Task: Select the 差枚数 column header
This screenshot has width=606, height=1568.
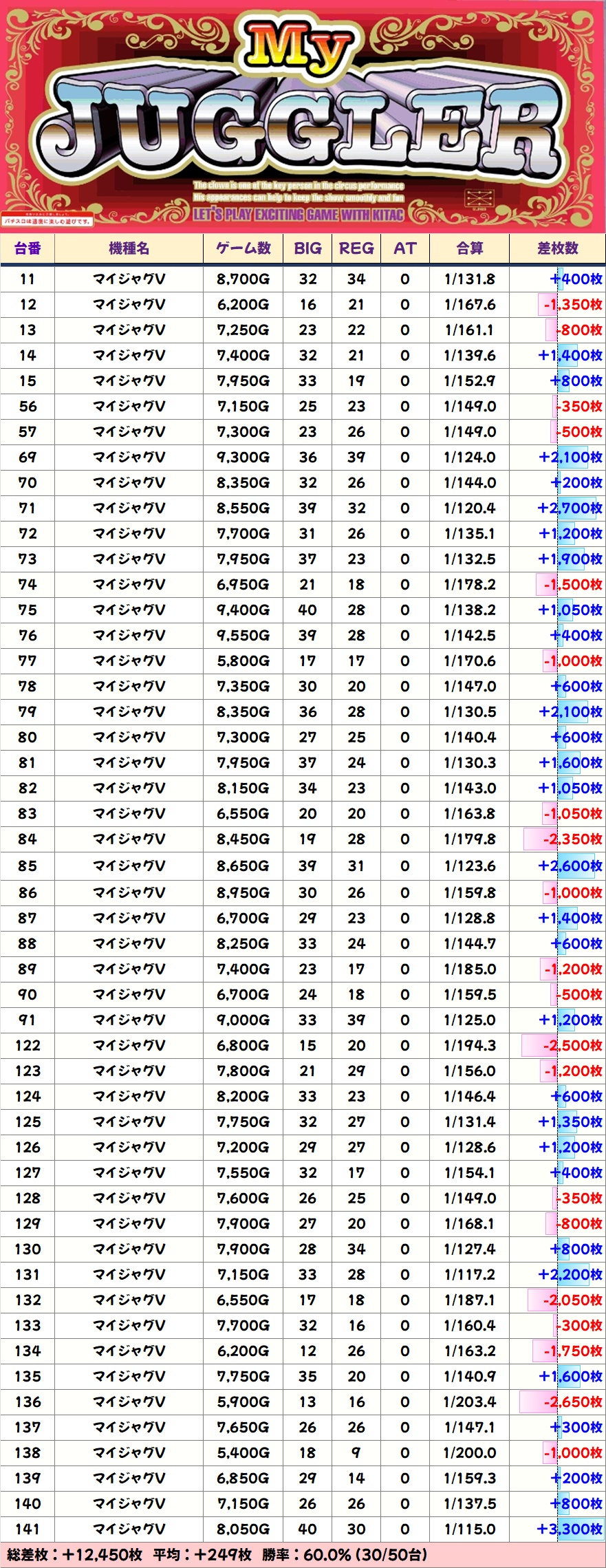Action: pos(557,248)
